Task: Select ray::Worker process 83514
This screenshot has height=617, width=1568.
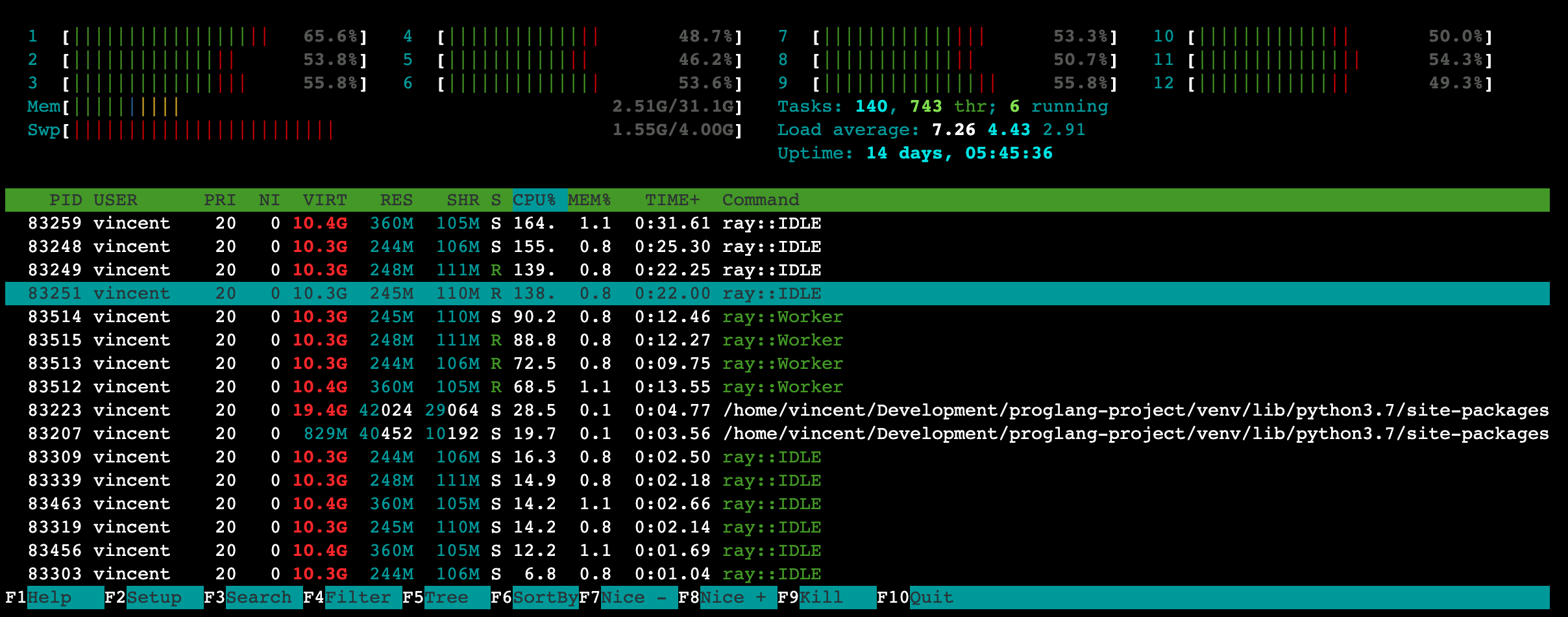Action: [x=778, y=317]
